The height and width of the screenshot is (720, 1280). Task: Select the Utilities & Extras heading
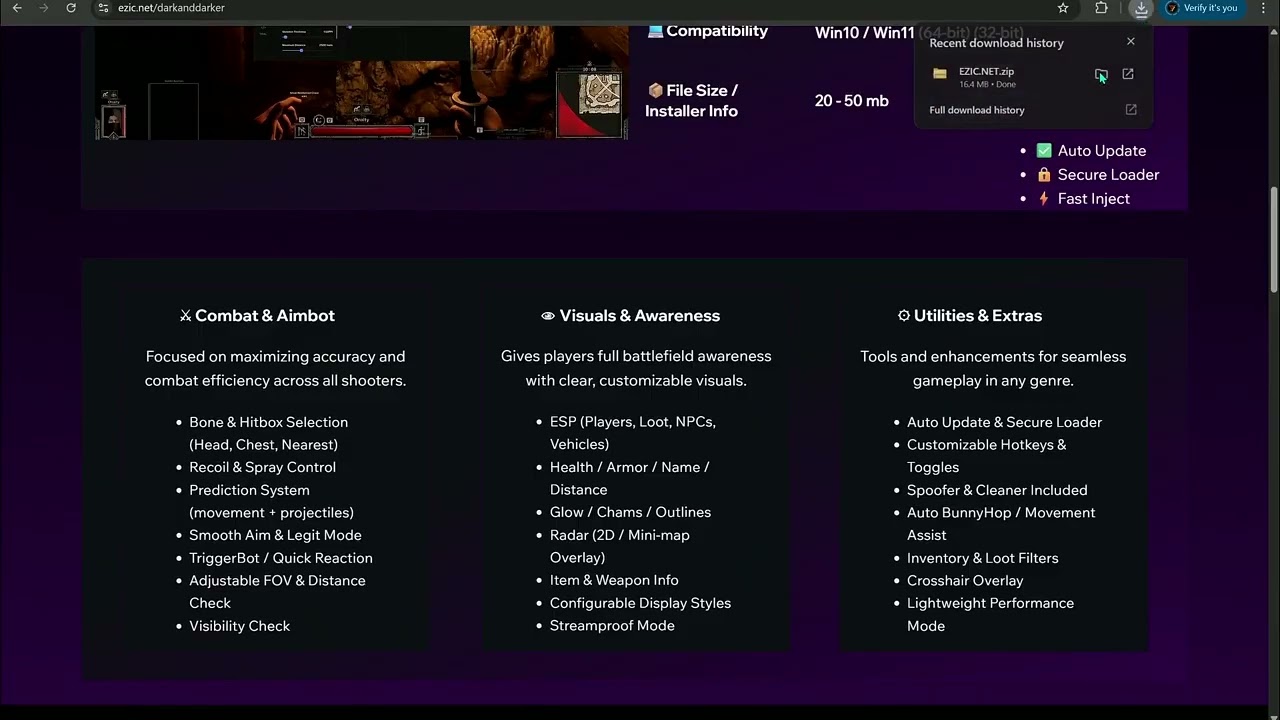point(978,316)
